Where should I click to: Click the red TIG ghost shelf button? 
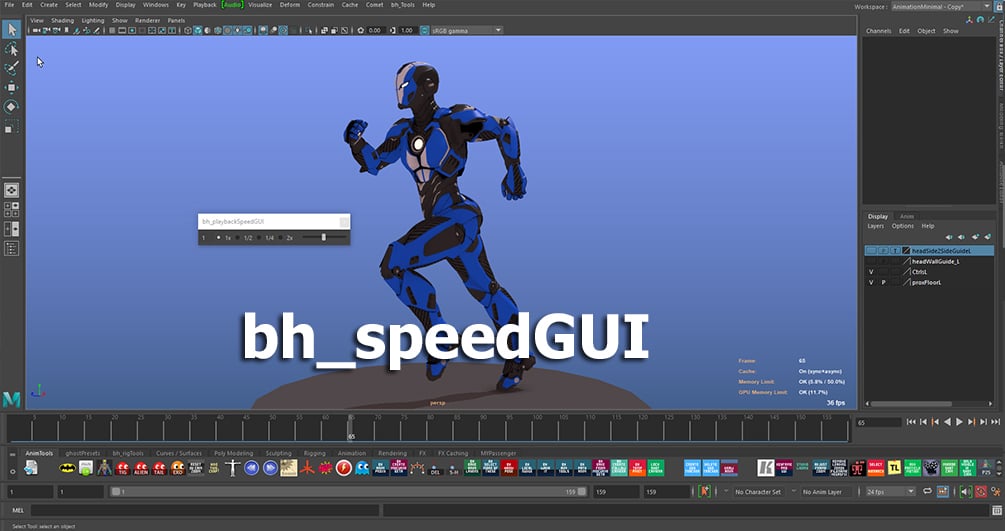[122, 468]
